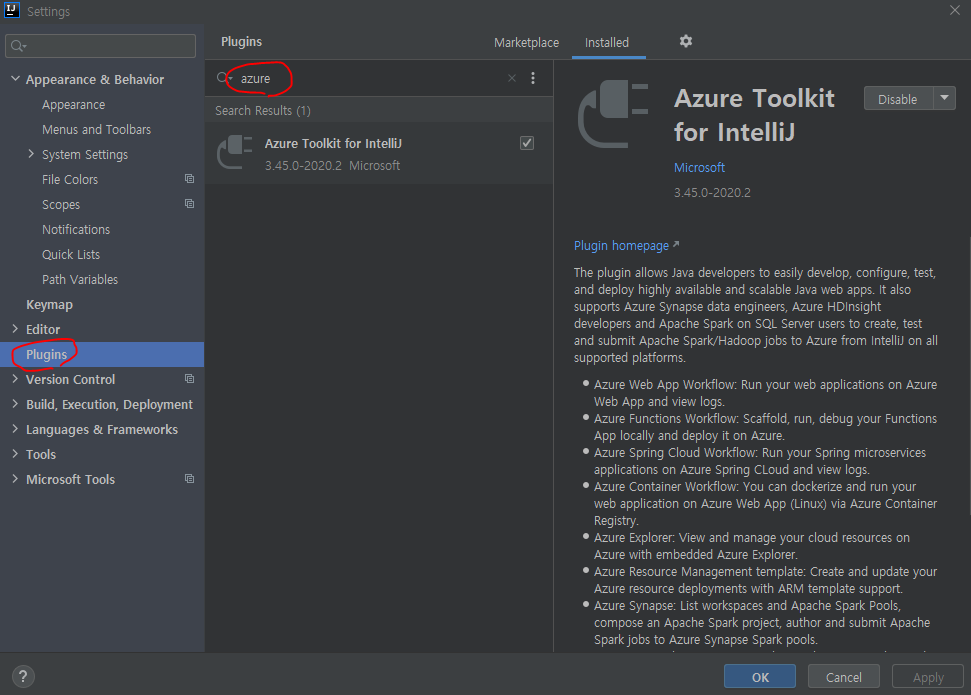Expand the Appearance & Behavior section
This screenshot has height=695, width=971.
click(x=15, y=79)
